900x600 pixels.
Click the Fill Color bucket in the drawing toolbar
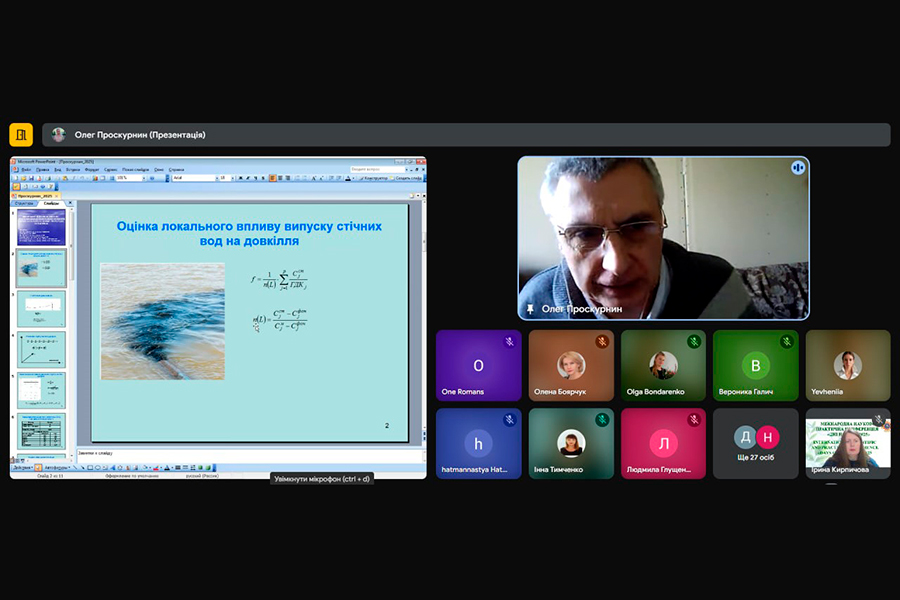coord(145,467)
